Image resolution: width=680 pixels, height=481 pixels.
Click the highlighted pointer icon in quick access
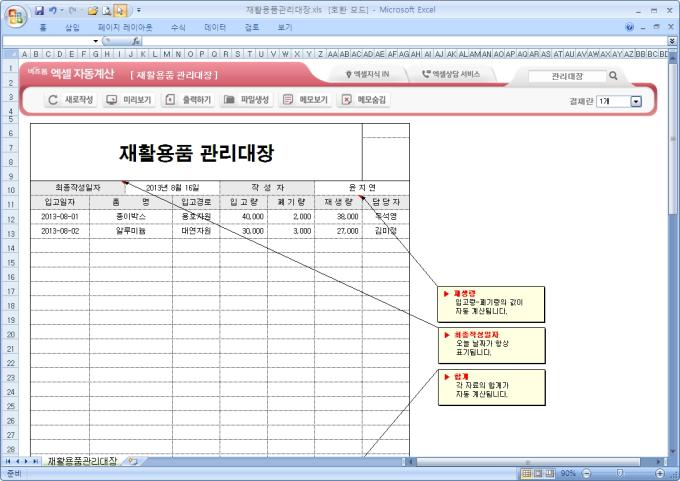click(x=120, y=10)
